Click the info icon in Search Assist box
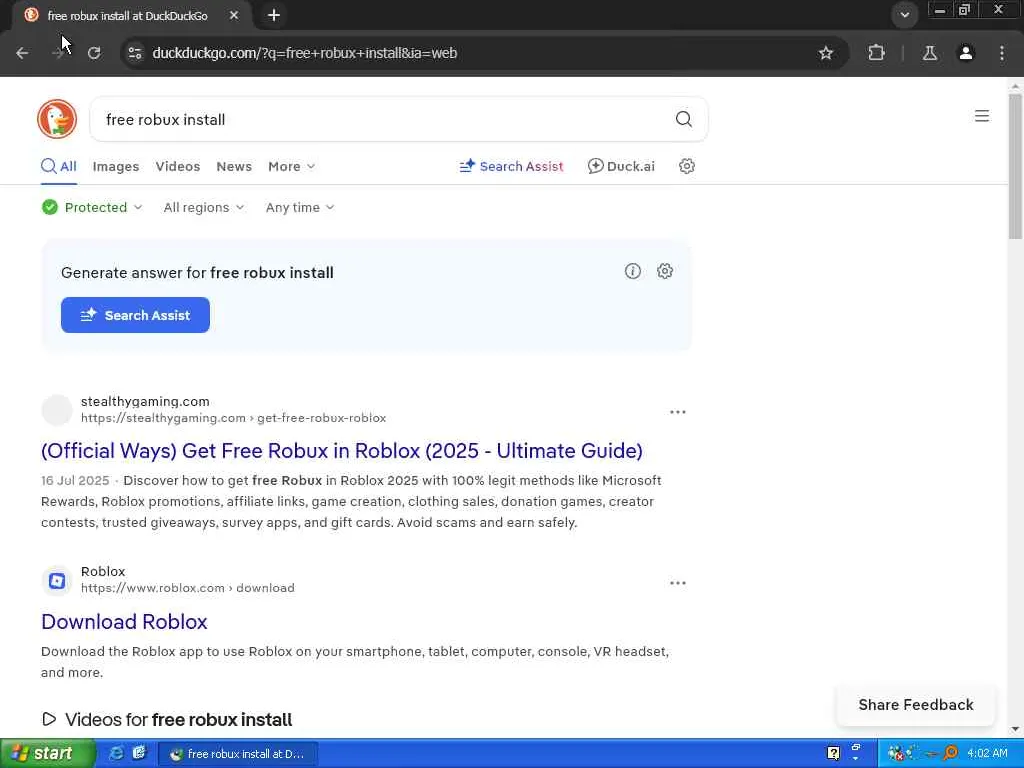 [x=632, y=271]
